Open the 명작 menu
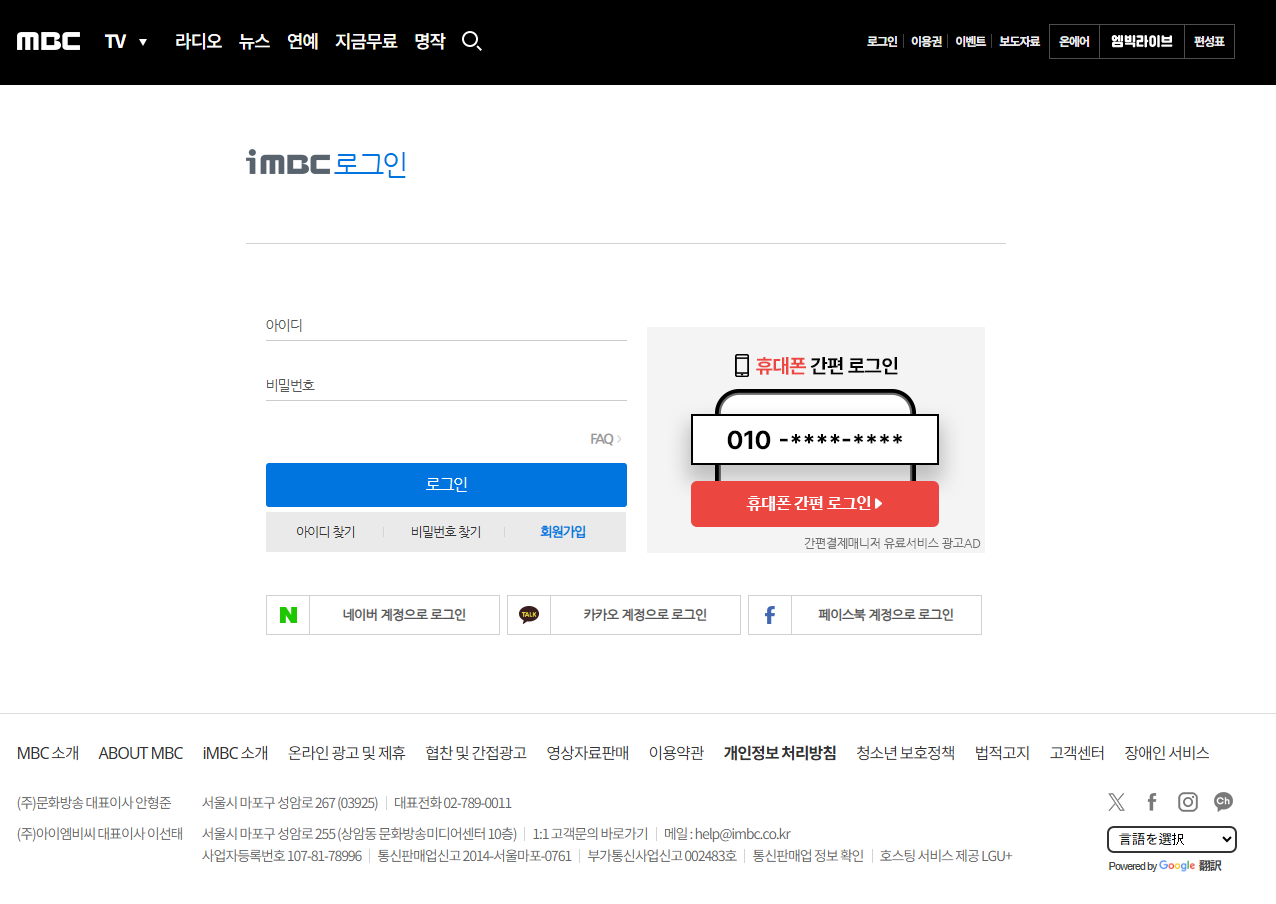1276x904 pixels. tap(430, 41)
